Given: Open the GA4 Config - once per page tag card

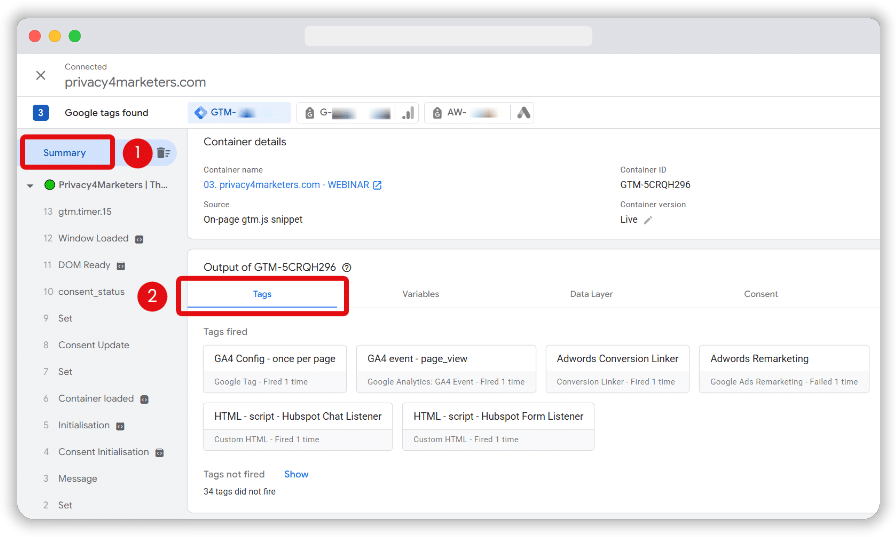Looking at the screenshot, I should tap(275, 369).
